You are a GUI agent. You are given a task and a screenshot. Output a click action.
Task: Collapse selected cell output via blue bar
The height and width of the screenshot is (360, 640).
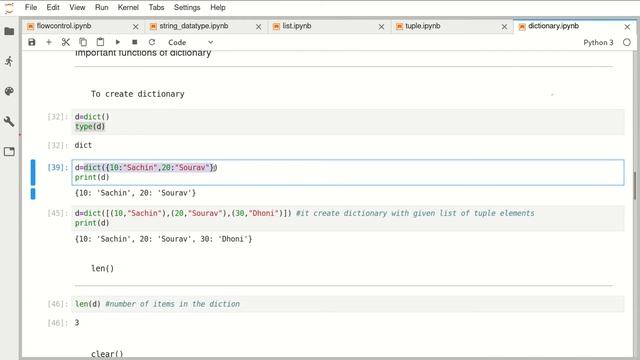click(x=33, y=193)
